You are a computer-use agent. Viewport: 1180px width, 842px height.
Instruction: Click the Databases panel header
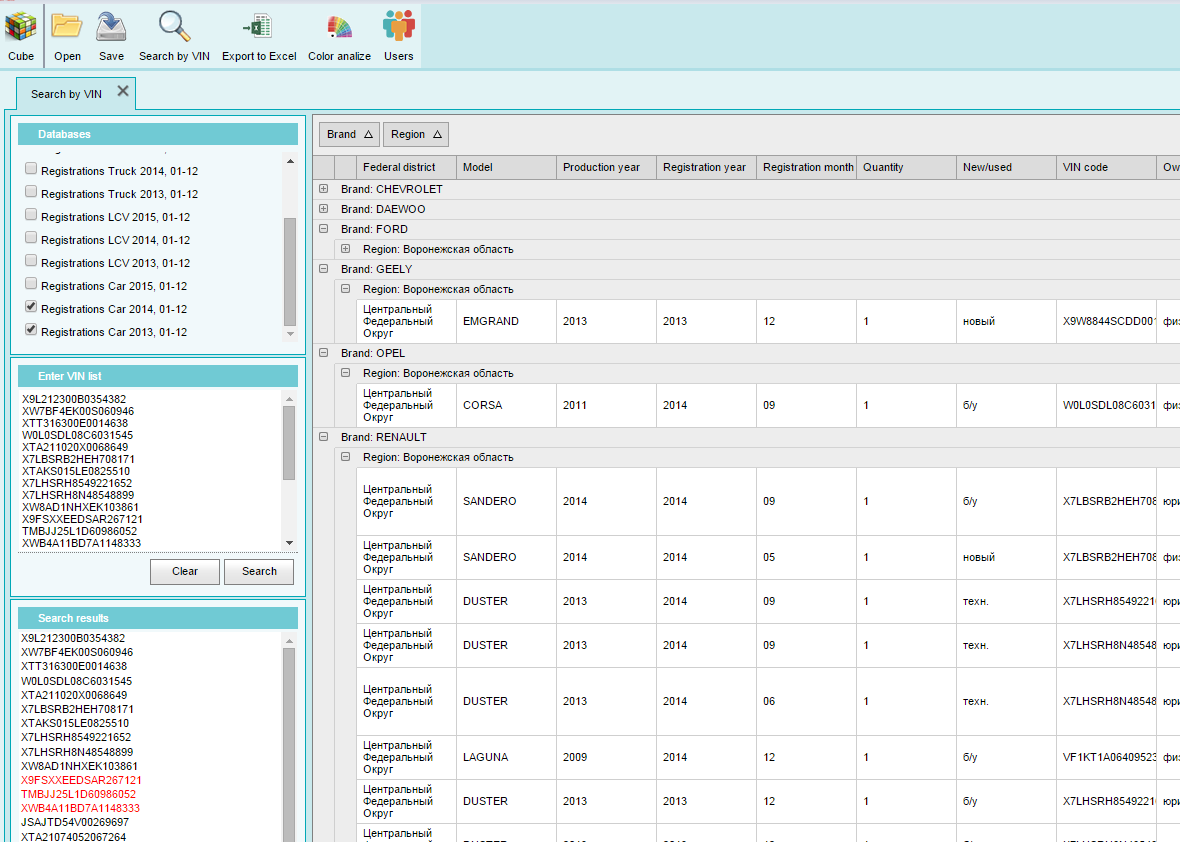[158, 134]
